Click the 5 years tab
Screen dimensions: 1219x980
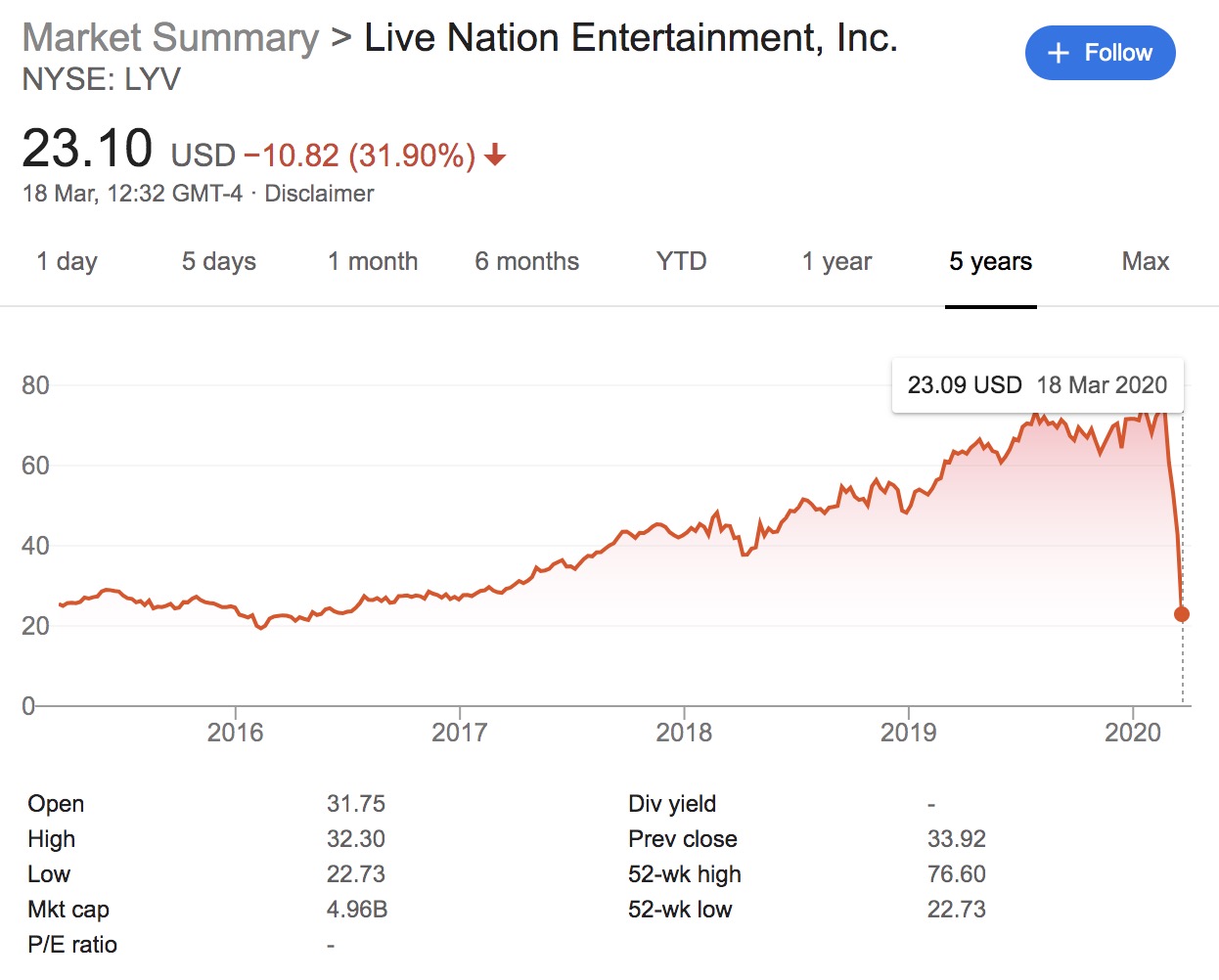[990, 262]
